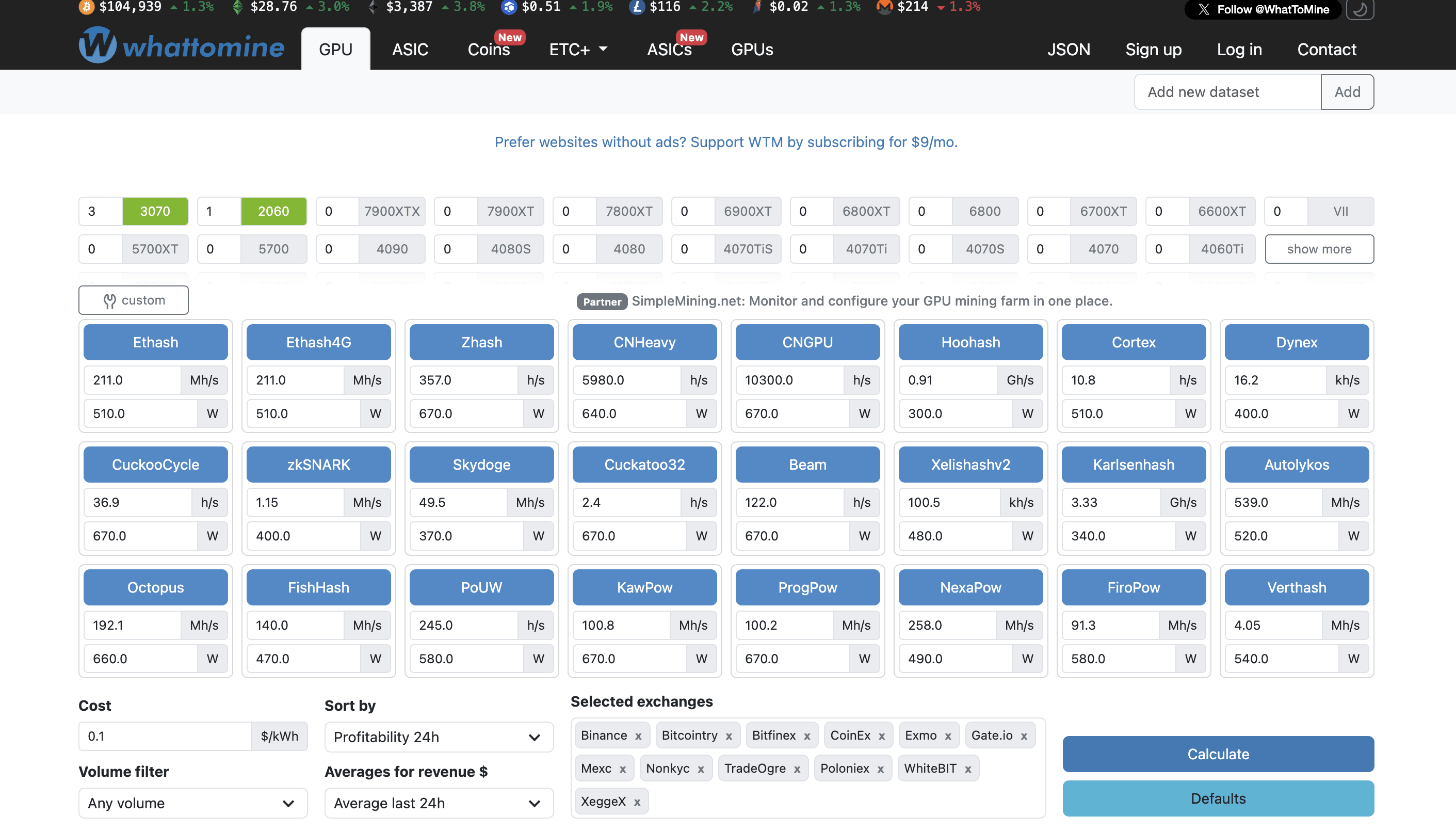Open the ASIC tab
This screenshot has height=831, width=1456.
(x=410, y=50)
